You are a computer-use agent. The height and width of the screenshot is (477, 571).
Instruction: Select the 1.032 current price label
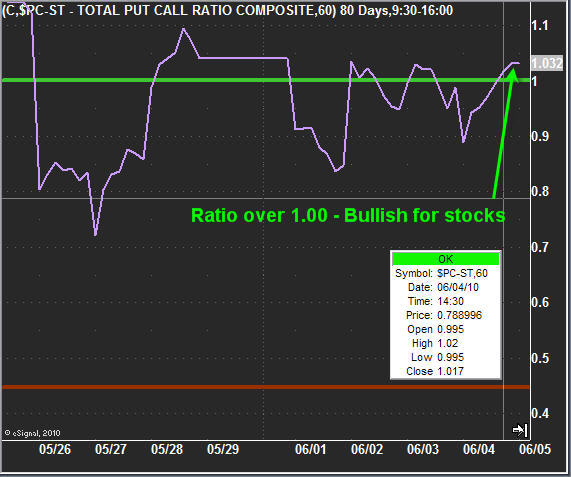(547, 63)
